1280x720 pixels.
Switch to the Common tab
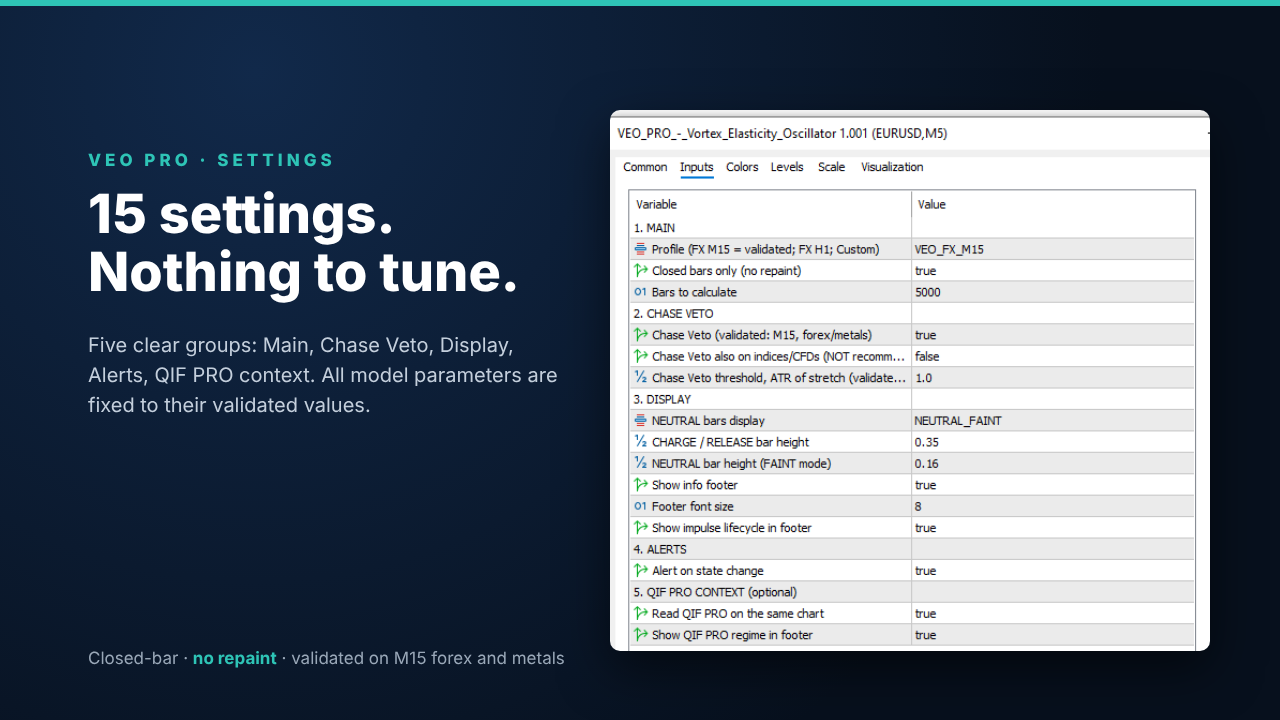[x=645, y=167]
